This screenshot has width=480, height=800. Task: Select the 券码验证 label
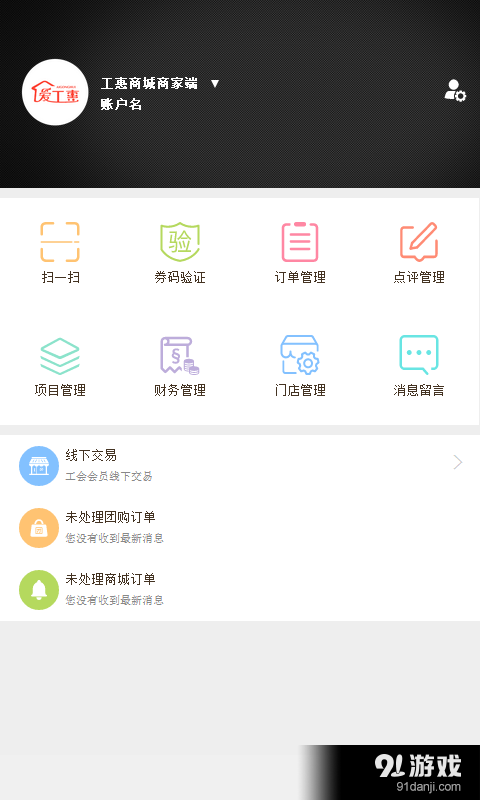point(180,278)
